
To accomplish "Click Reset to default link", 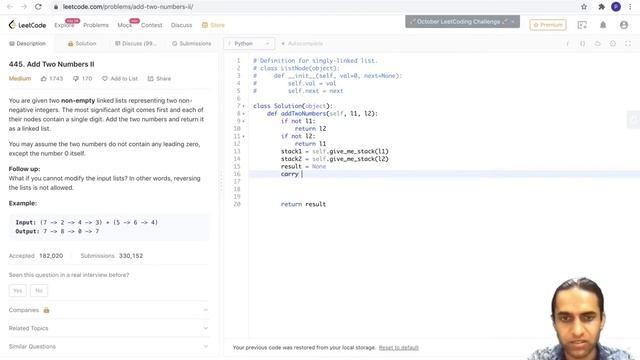I will [x=398, y=348].
